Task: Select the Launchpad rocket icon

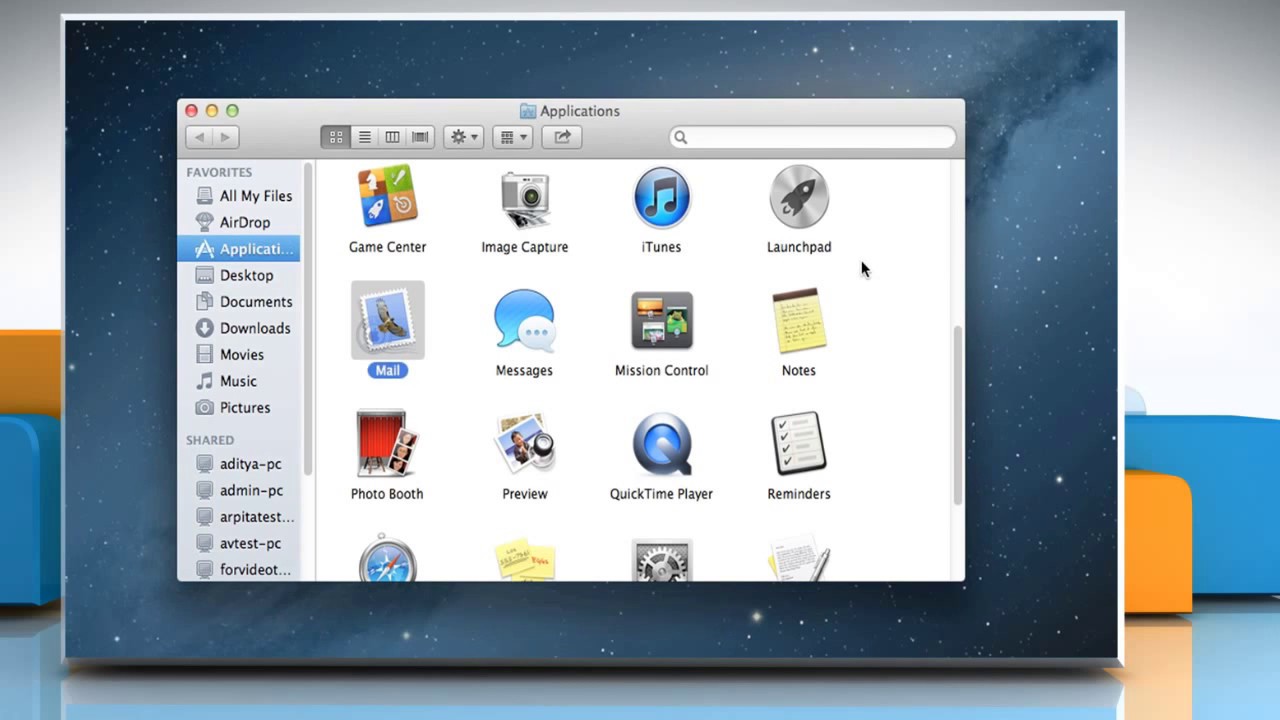Action: [x=798, y=197]
